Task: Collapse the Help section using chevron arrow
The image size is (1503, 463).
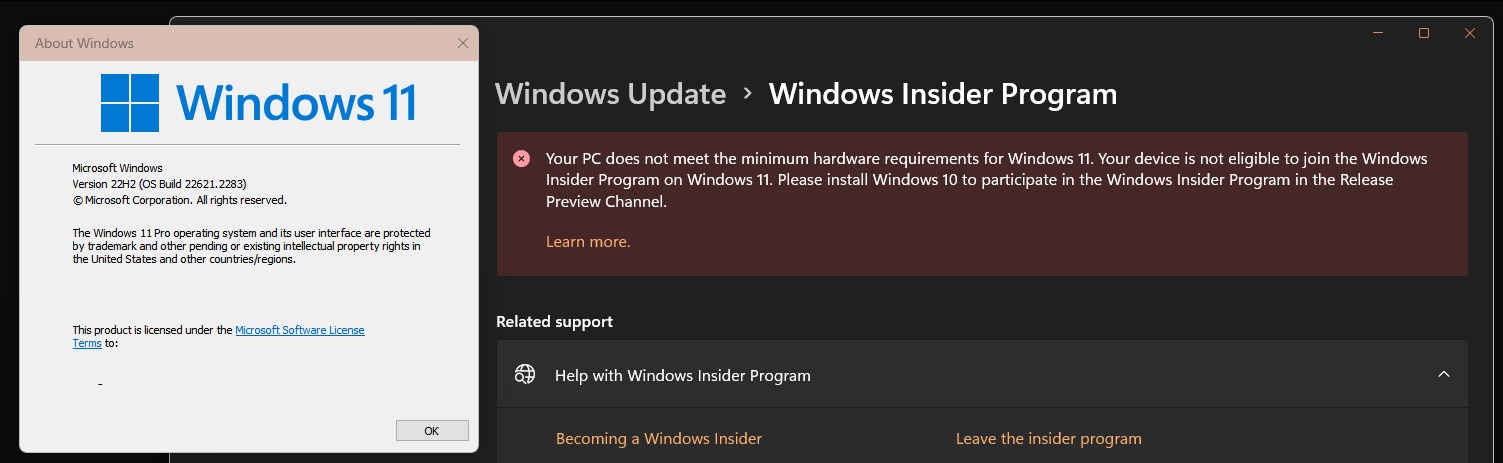Action: point(1443,374)
